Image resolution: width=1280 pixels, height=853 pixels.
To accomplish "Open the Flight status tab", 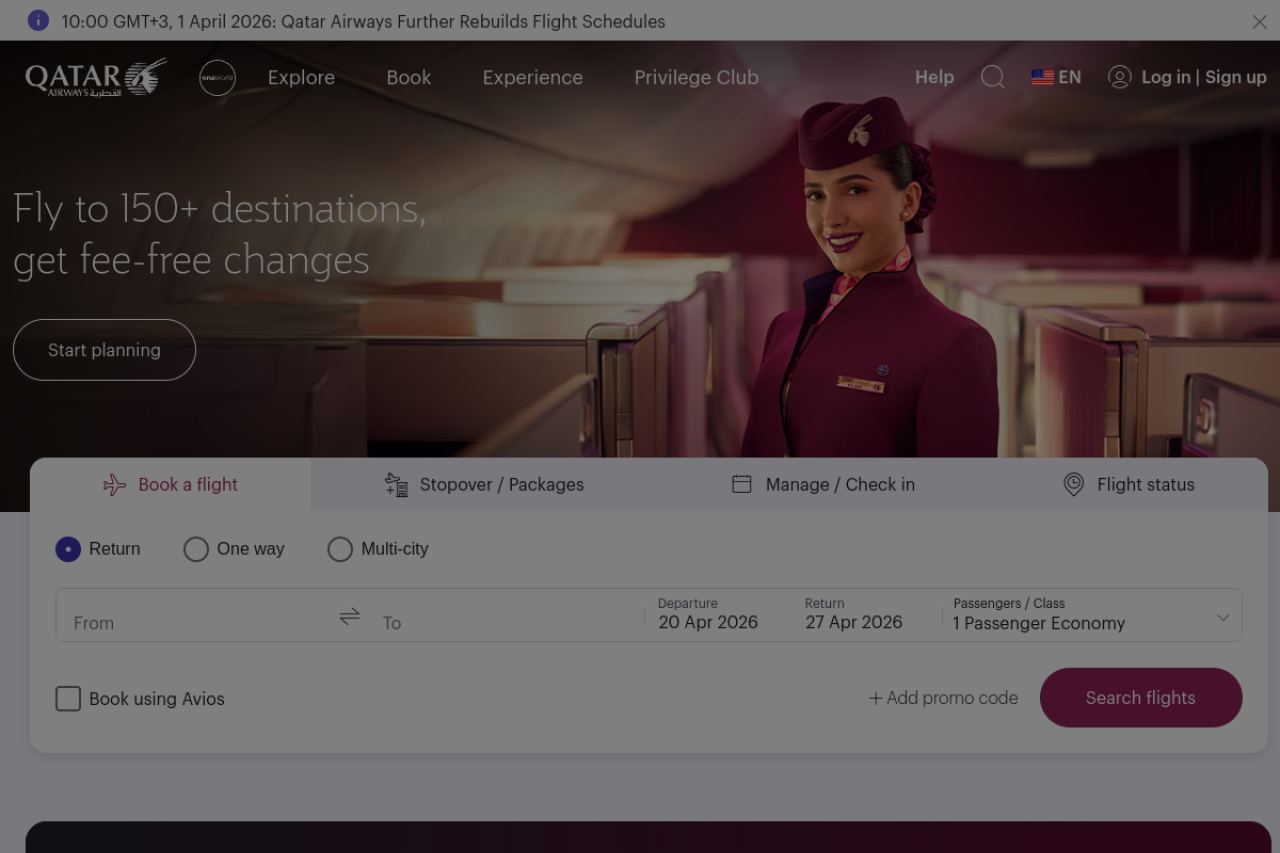I will (1129, 485).
